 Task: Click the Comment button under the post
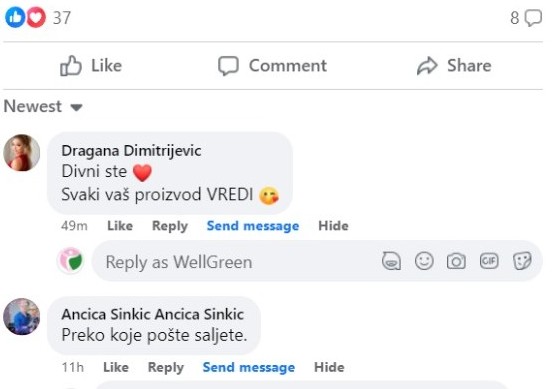(x=272, y=66)
